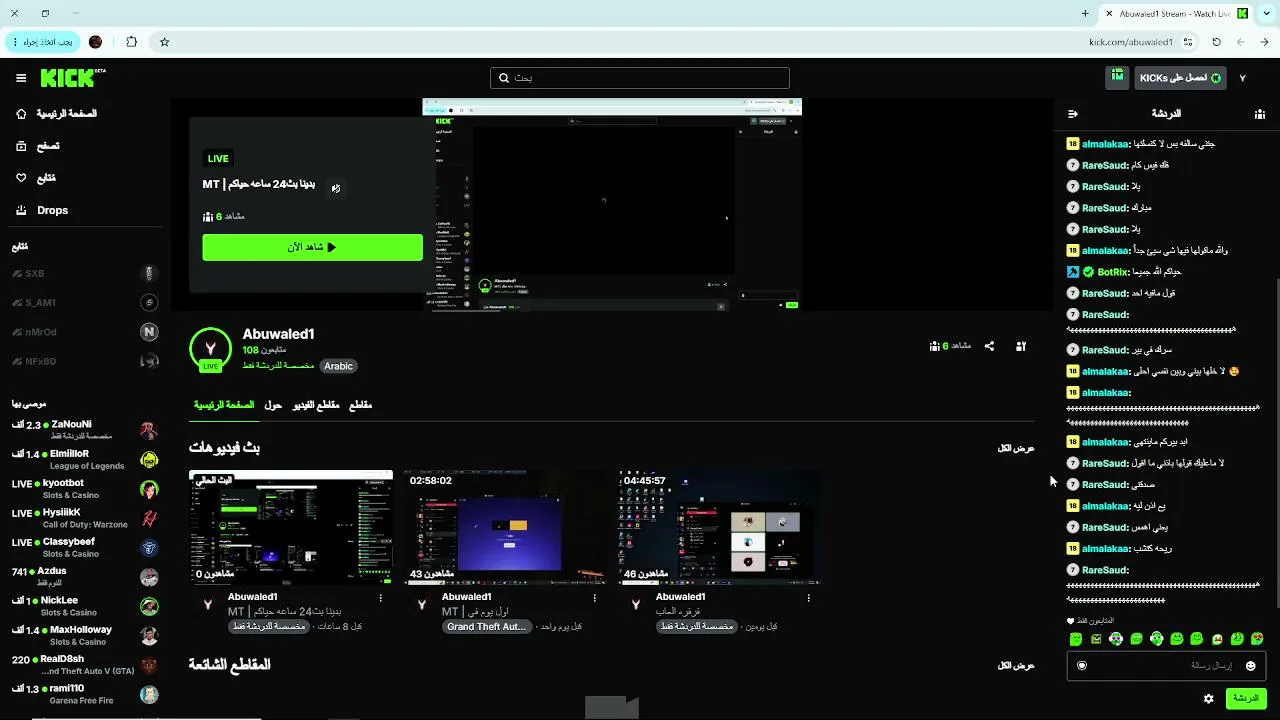
Task: Click the BotRix username in chat
Action: click(x=1112, y=272)
